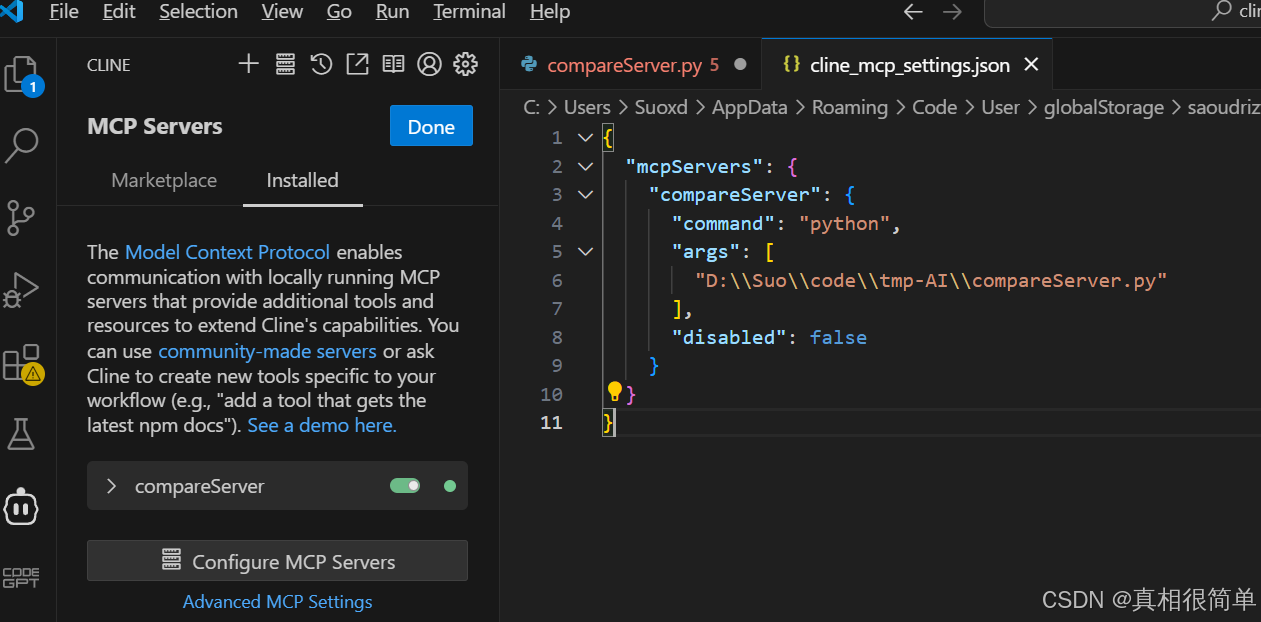
Task: Open Cline in editor popout icon
Action: (x=357, y=64)
